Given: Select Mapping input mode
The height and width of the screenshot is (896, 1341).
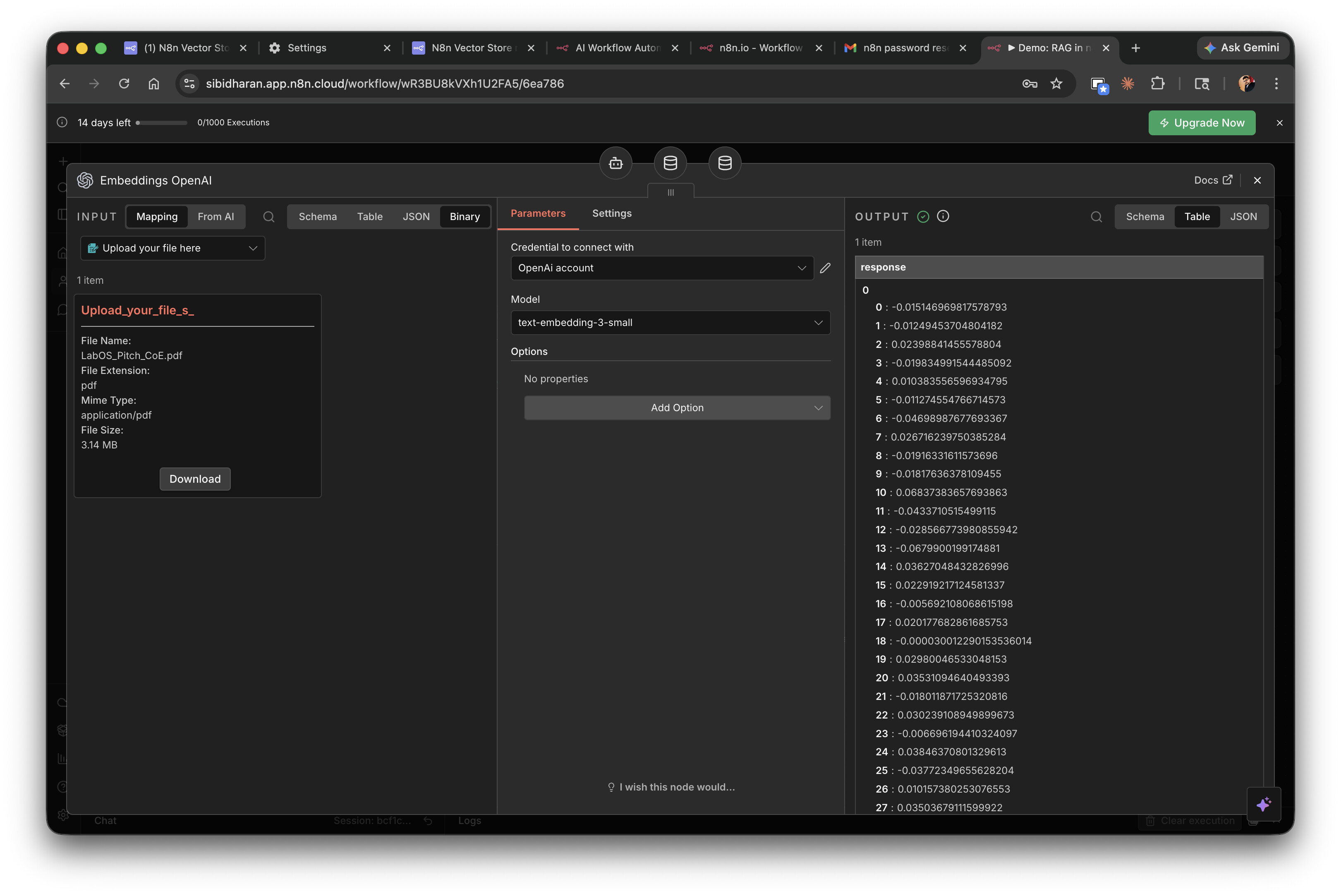Looking at the screenshot, I should point(156,217).
